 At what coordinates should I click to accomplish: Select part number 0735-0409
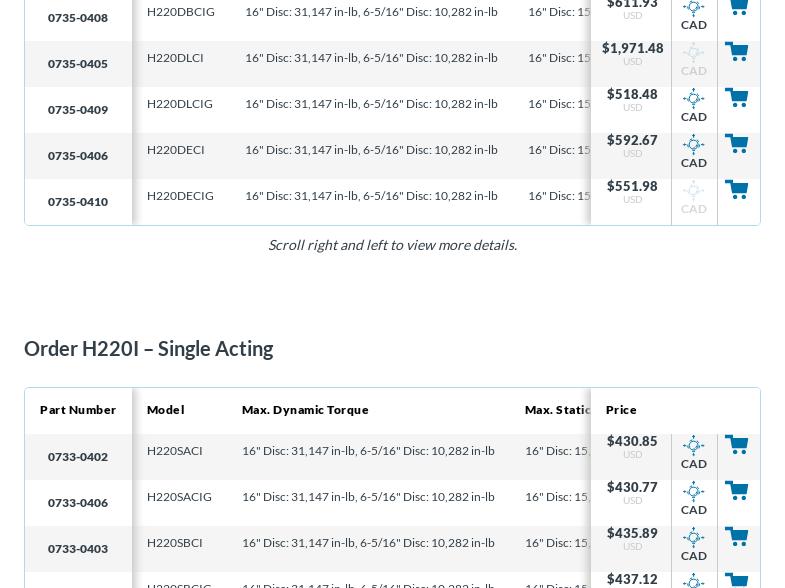coord(78,110)
